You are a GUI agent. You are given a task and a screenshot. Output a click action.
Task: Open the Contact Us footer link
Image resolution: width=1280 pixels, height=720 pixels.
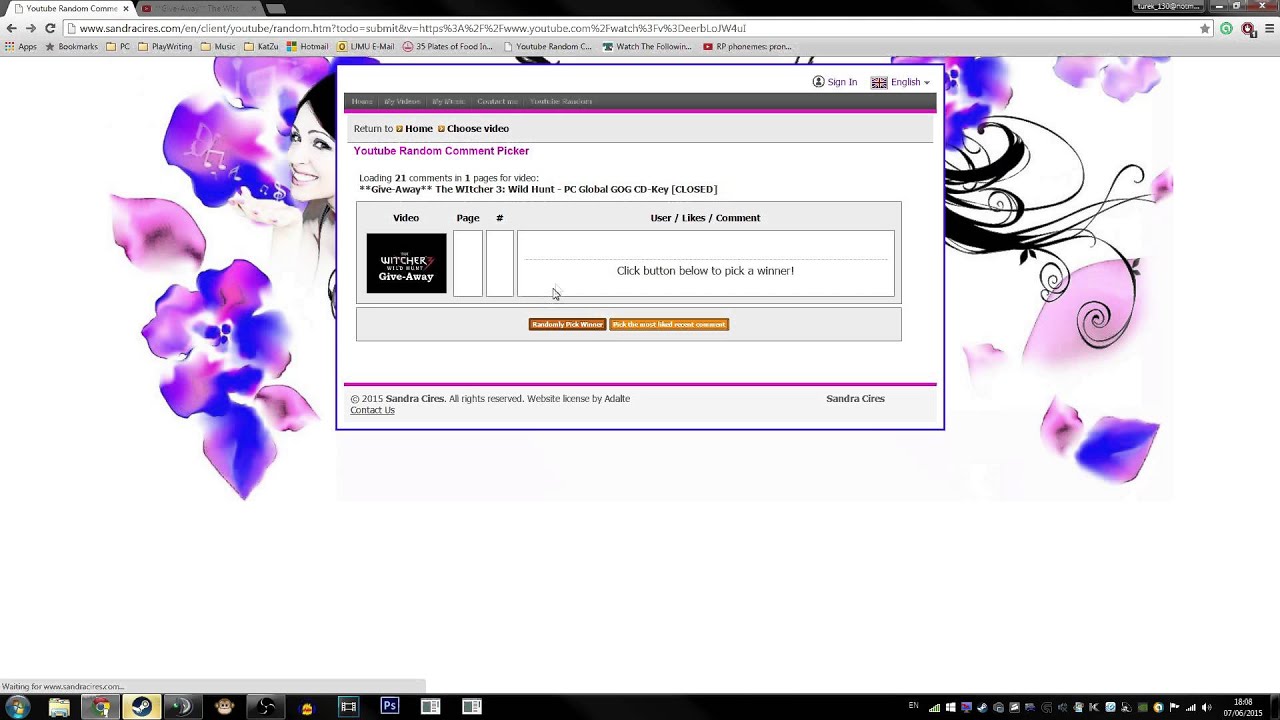372,410
